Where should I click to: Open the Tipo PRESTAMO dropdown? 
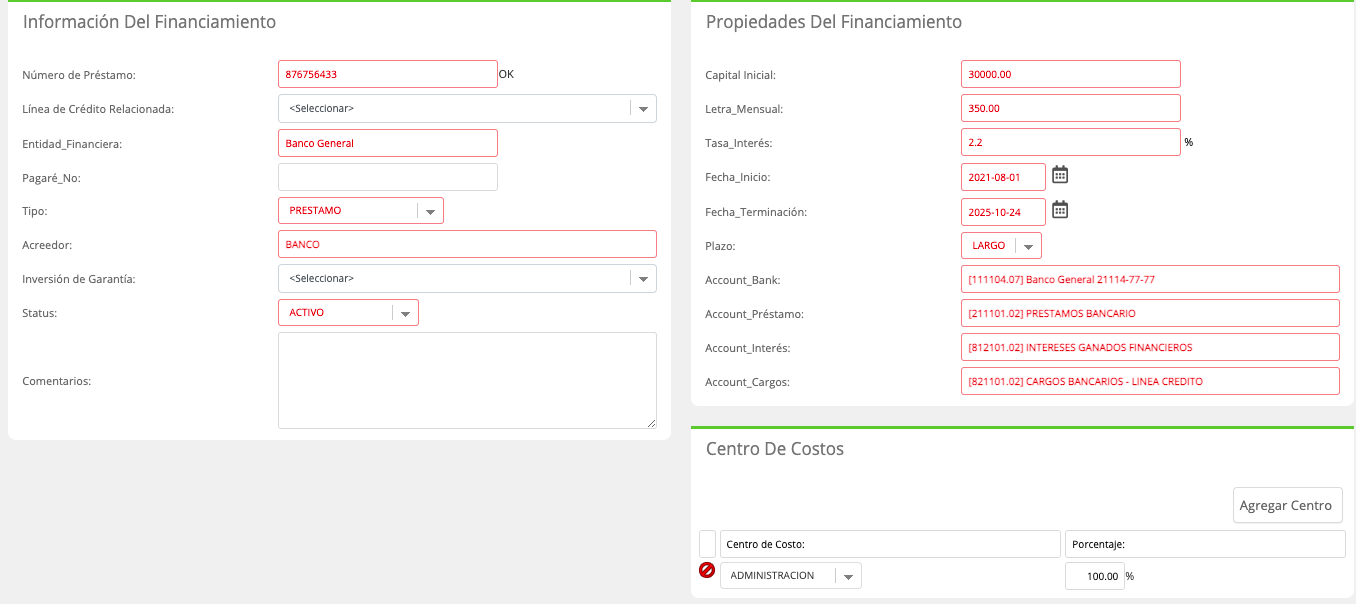point(361,210)
